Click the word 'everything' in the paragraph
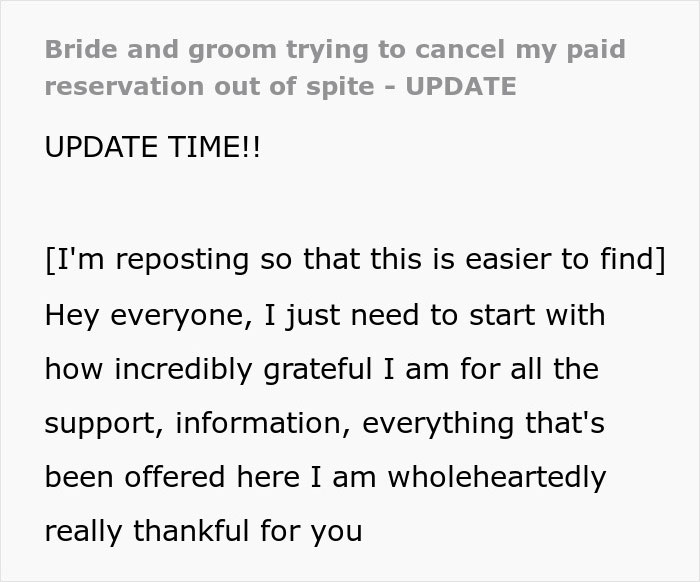 coord(438,424)
